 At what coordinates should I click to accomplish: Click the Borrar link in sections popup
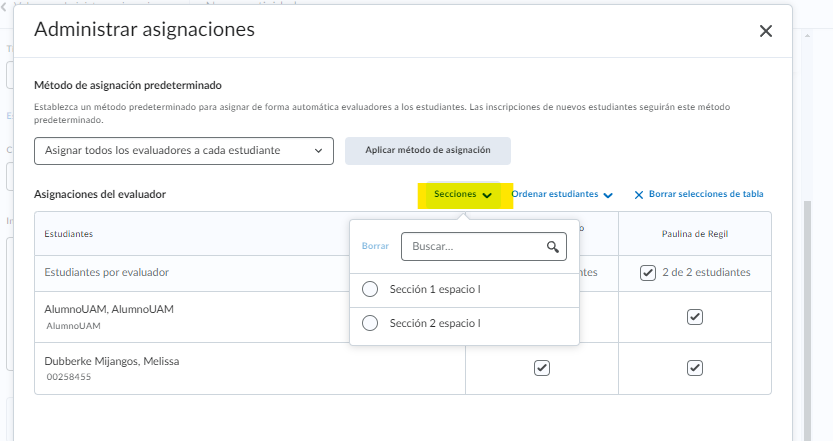click(375, 246)
